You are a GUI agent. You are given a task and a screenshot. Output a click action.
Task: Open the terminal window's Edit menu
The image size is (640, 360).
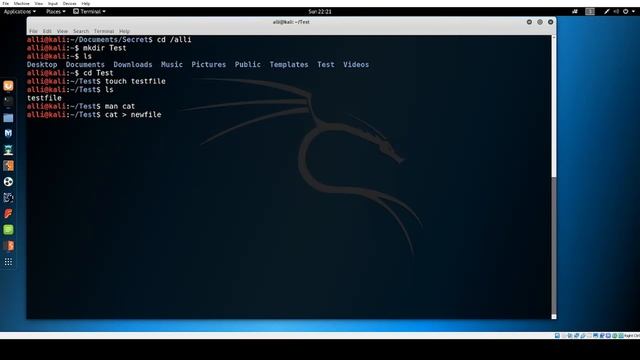click(x=47, y=31)
